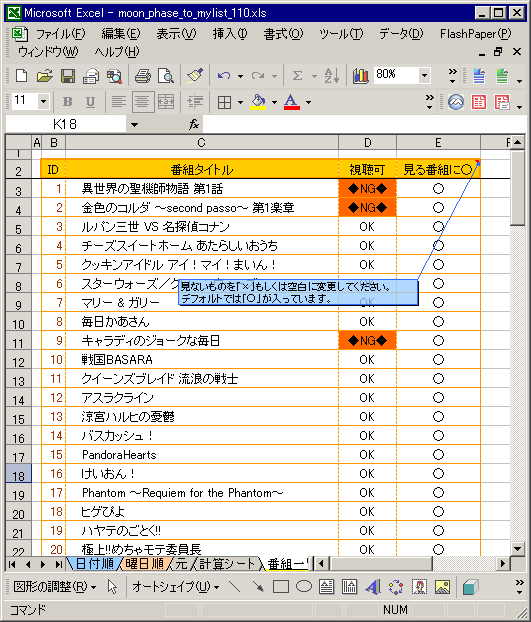Expand more formatting toolbar options

click(429, 102)
